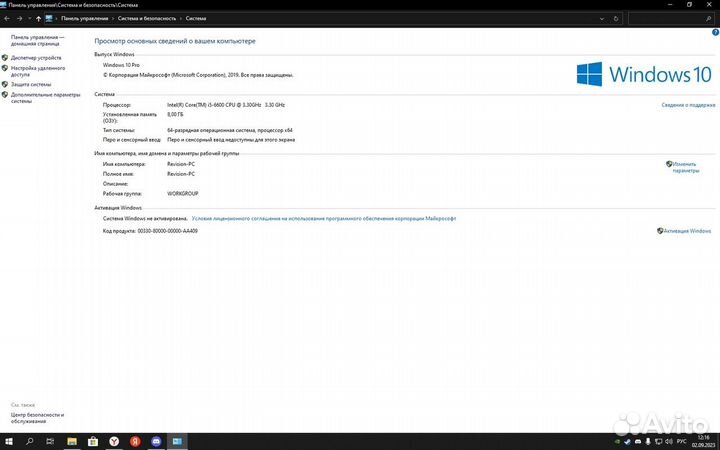This screenshot has height=450, width=720.
Task: Go up one level with up arrow
Action: [x=39, y=18]
